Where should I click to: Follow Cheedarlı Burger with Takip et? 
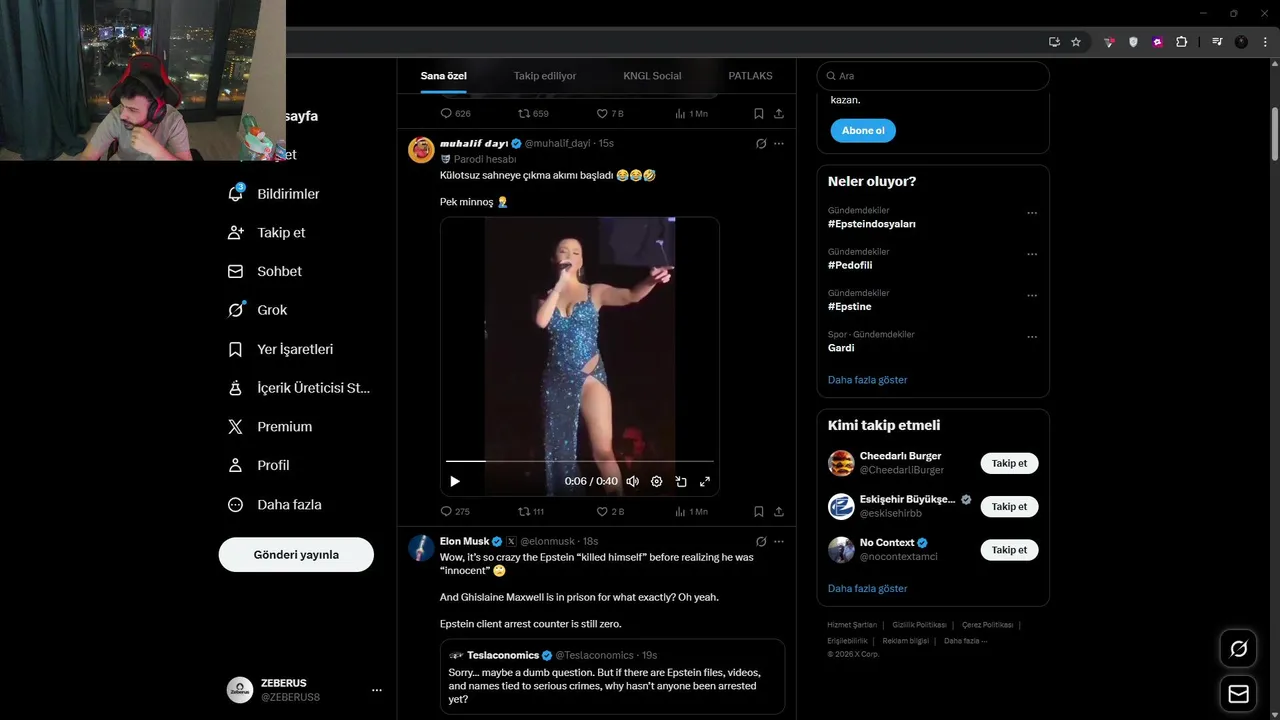click(x=1009, y=463)
